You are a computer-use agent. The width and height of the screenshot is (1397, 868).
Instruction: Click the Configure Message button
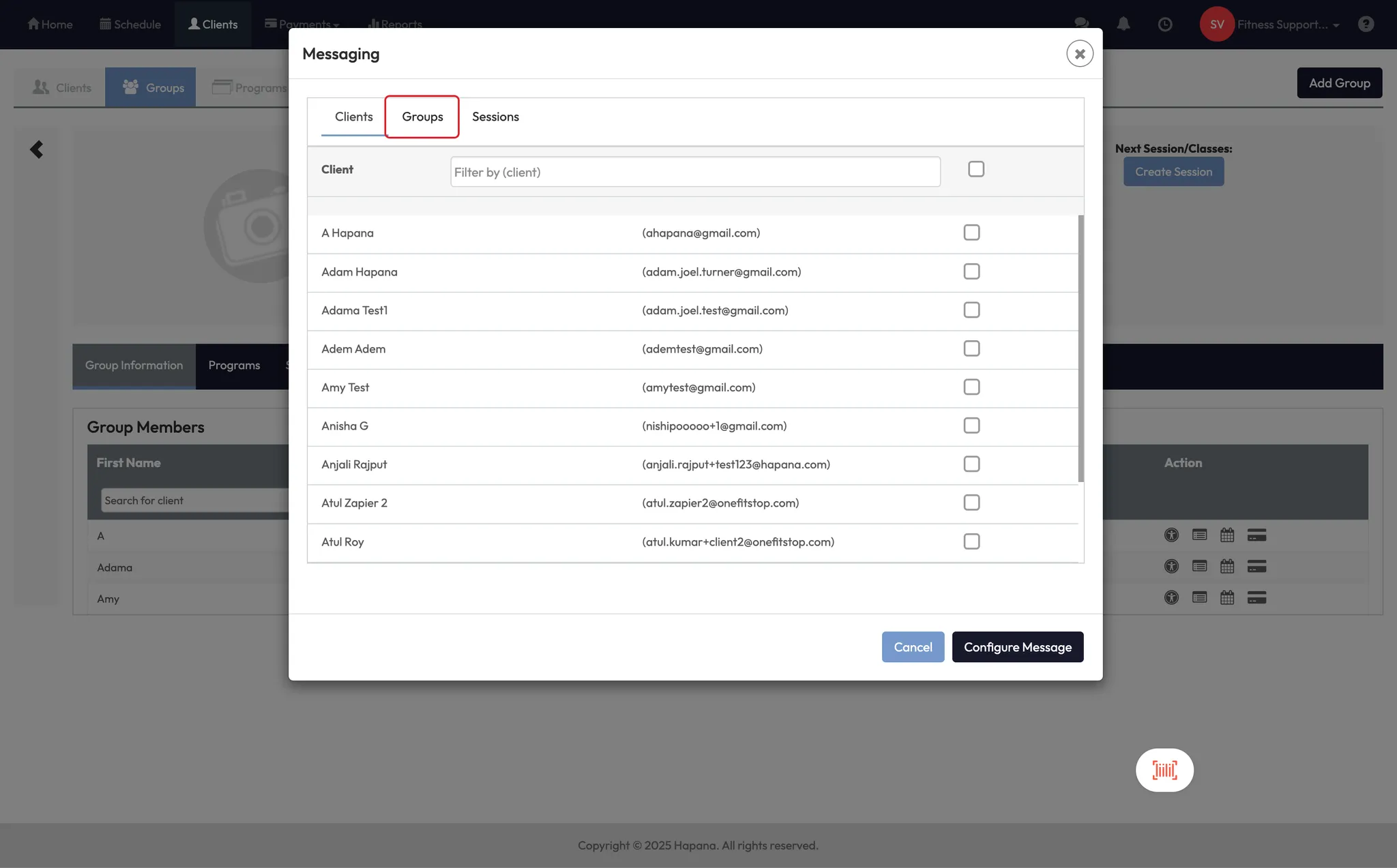[x=1018, y=647]
